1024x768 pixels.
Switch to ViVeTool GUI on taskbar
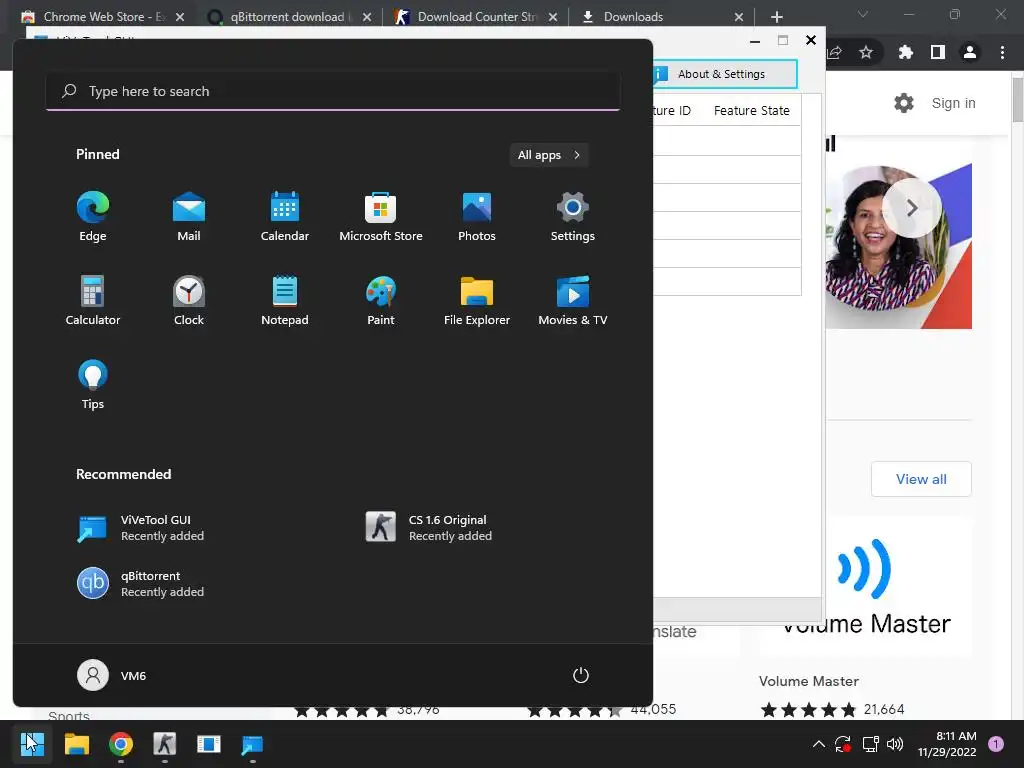pos(253,744)
